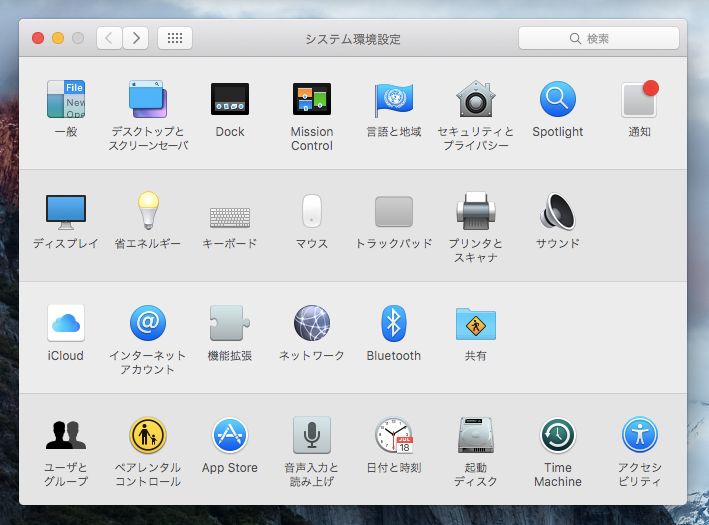Open 通知 notifications icon
The width and height of the screenshot is (709, 525).
(x=639, y=99)
